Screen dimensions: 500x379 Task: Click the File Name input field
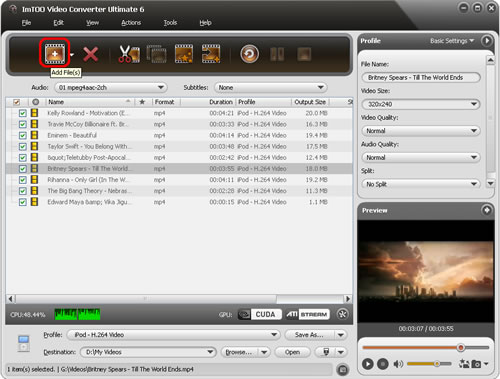[421, 78]
